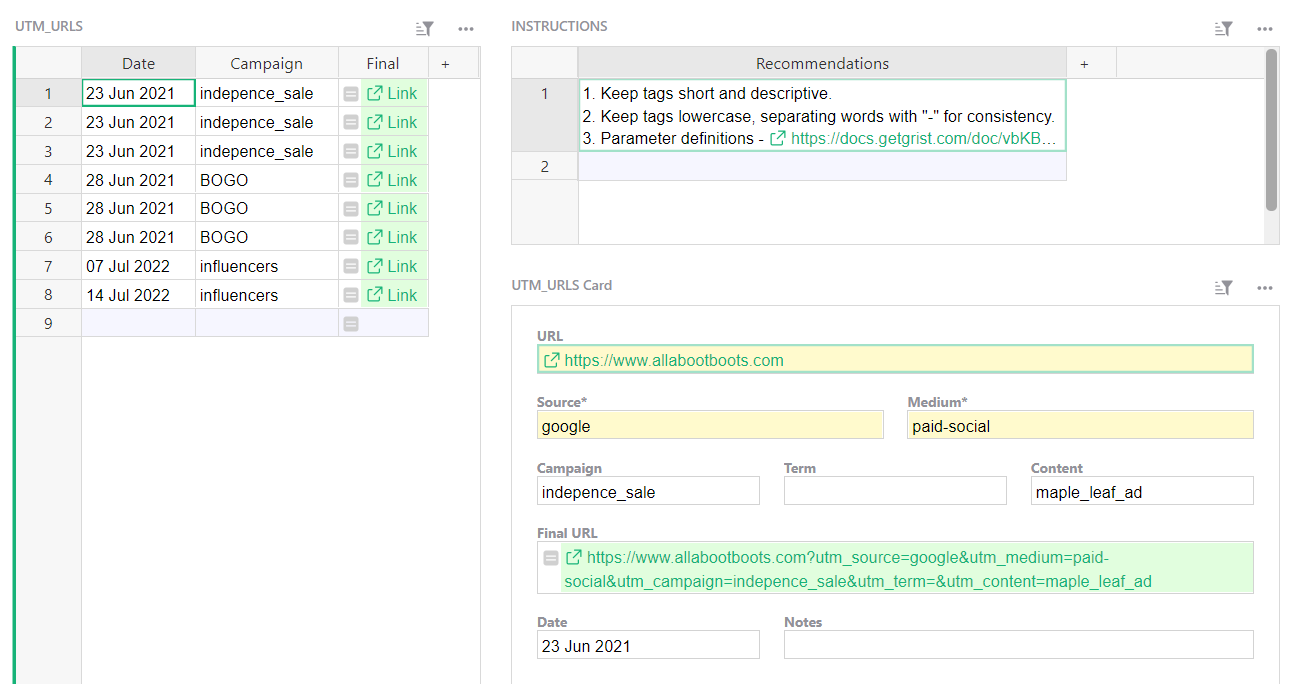Image resolution: width=1294 pixels, height=684 pixels.
Task: Click the external link icon beside the URL field
Action: click(551, 358)
